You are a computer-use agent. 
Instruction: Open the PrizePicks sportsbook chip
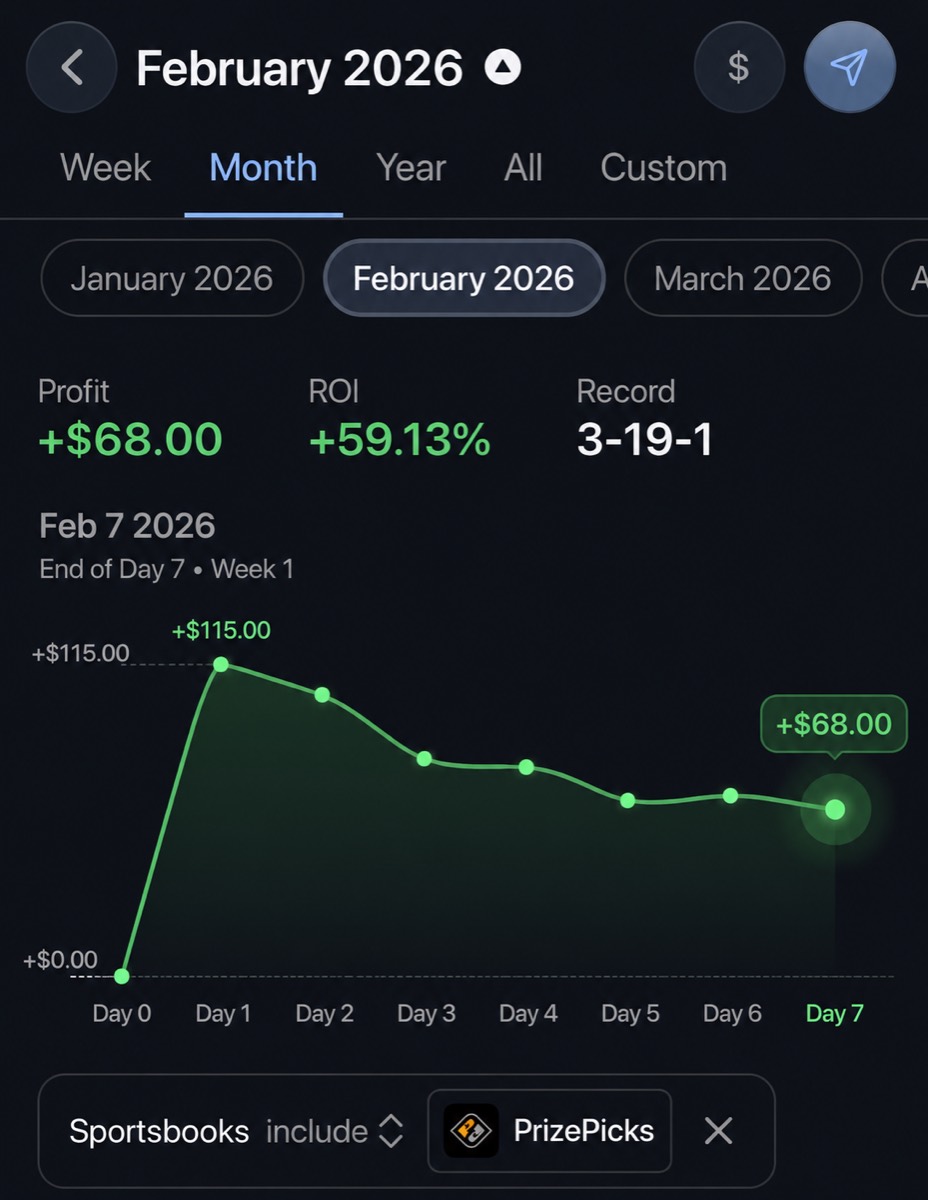click(x=549, y=1131)
